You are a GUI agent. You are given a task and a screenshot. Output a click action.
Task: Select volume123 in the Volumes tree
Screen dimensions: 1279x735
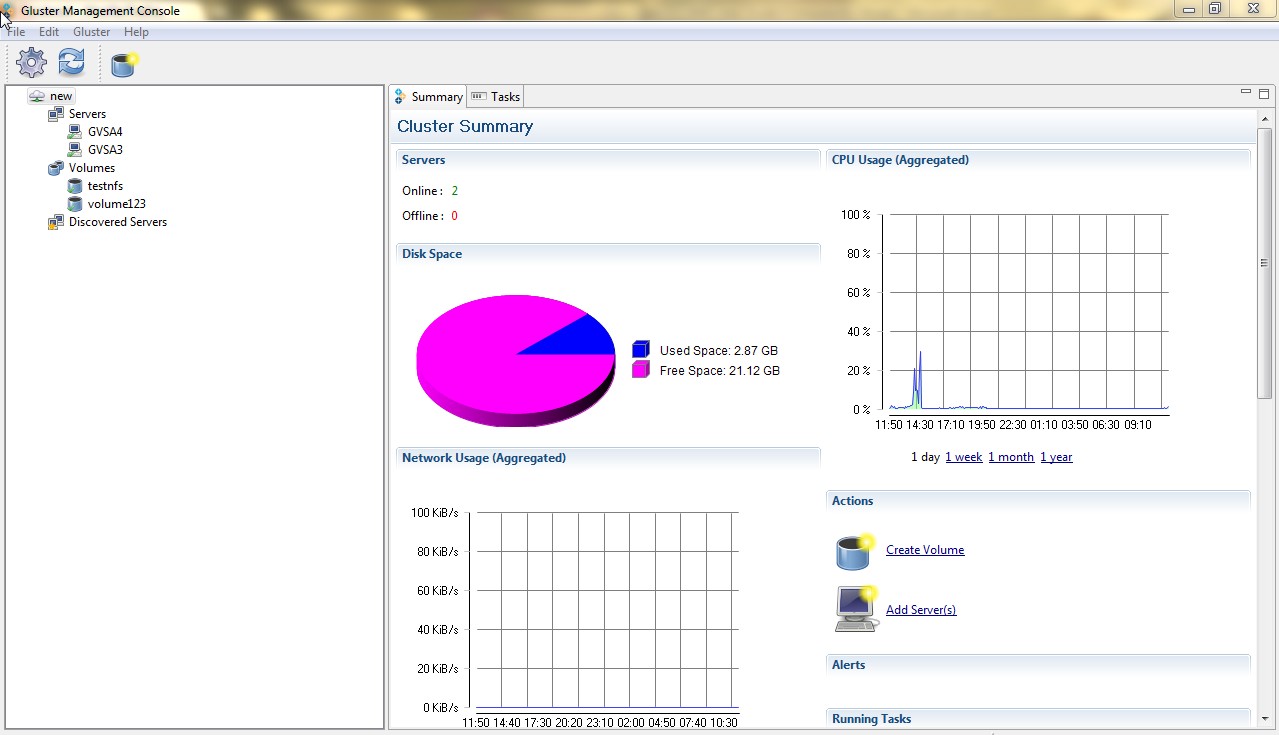click(116, 204)
